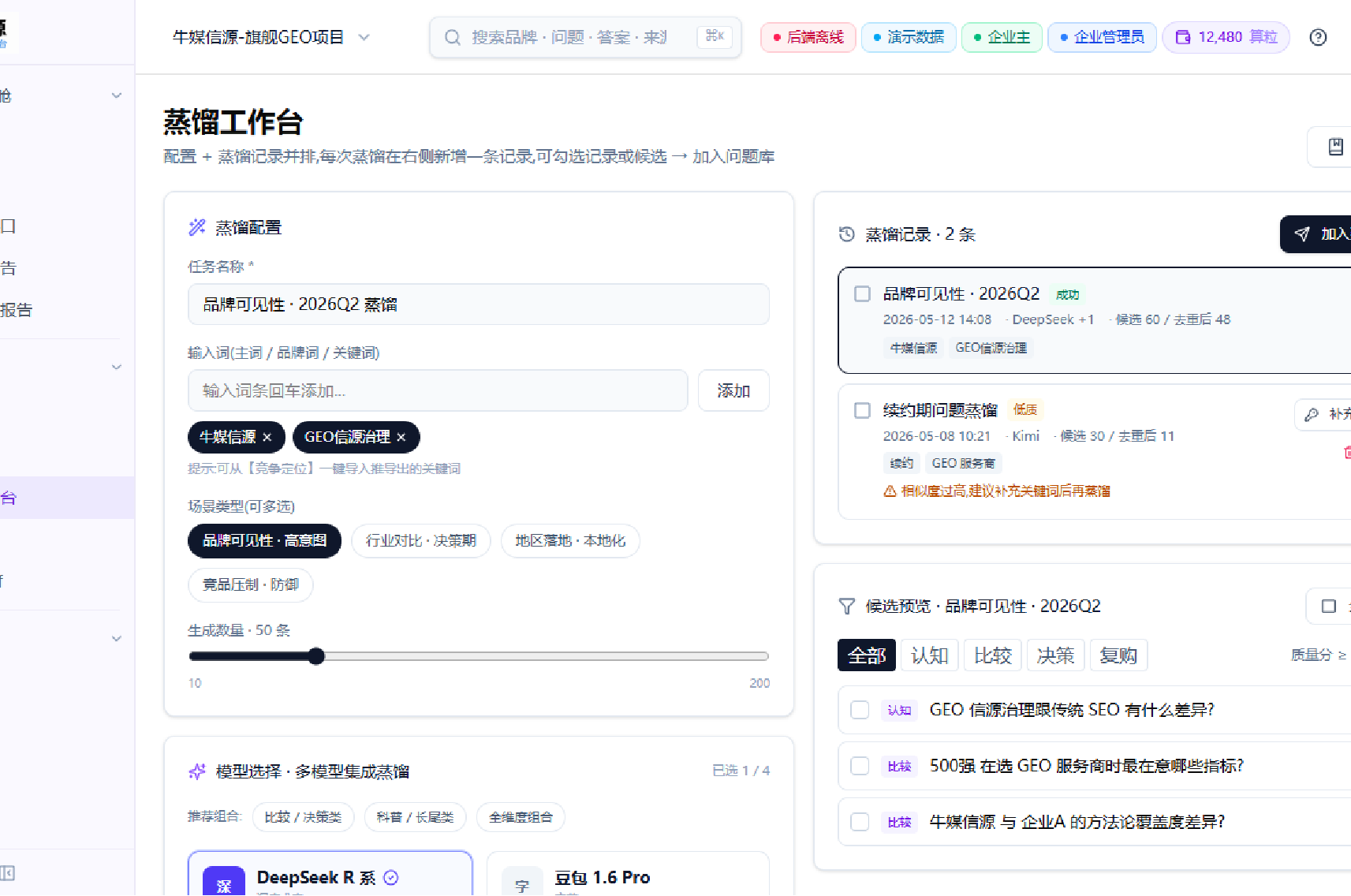The width and height of the screenshot is (1351, 896).
Task: Select the 行业对比 · 决策期 scene chip
Action: coord(421,541)
